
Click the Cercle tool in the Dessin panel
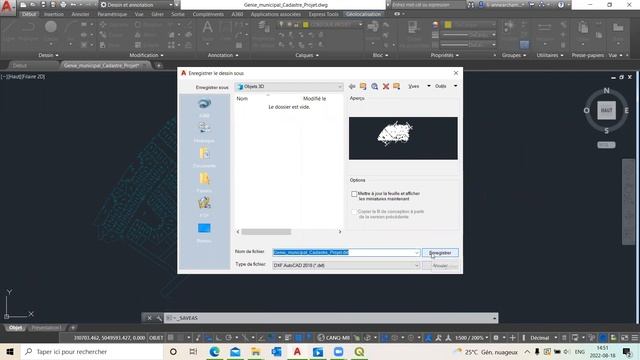(51, 27)
